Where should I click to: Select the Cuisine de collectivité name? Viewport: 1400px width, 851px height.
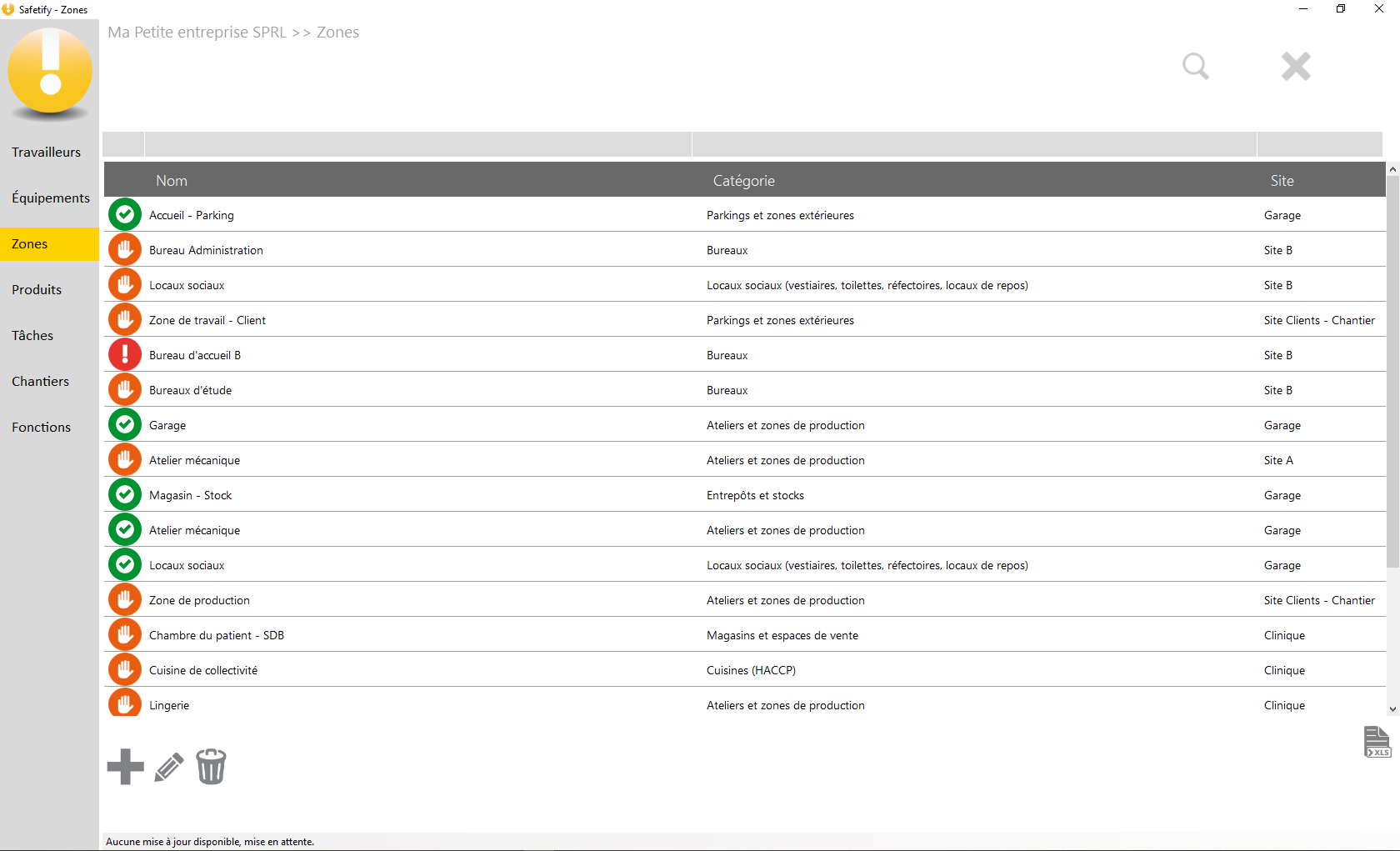[x=203, y=670]
